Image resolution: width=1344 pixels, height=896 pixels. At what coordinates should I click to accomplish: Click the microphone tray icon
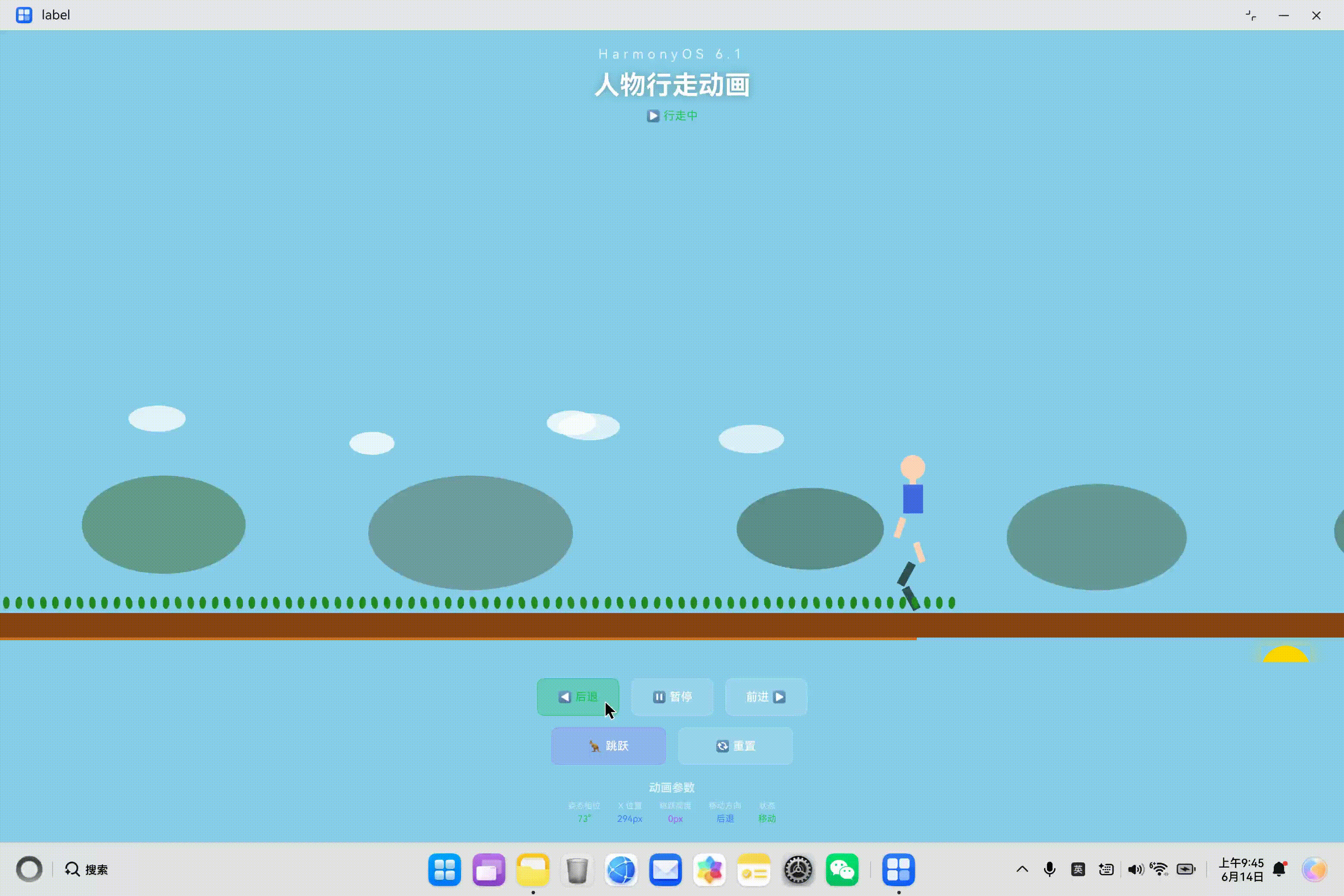pos(1050,869)
